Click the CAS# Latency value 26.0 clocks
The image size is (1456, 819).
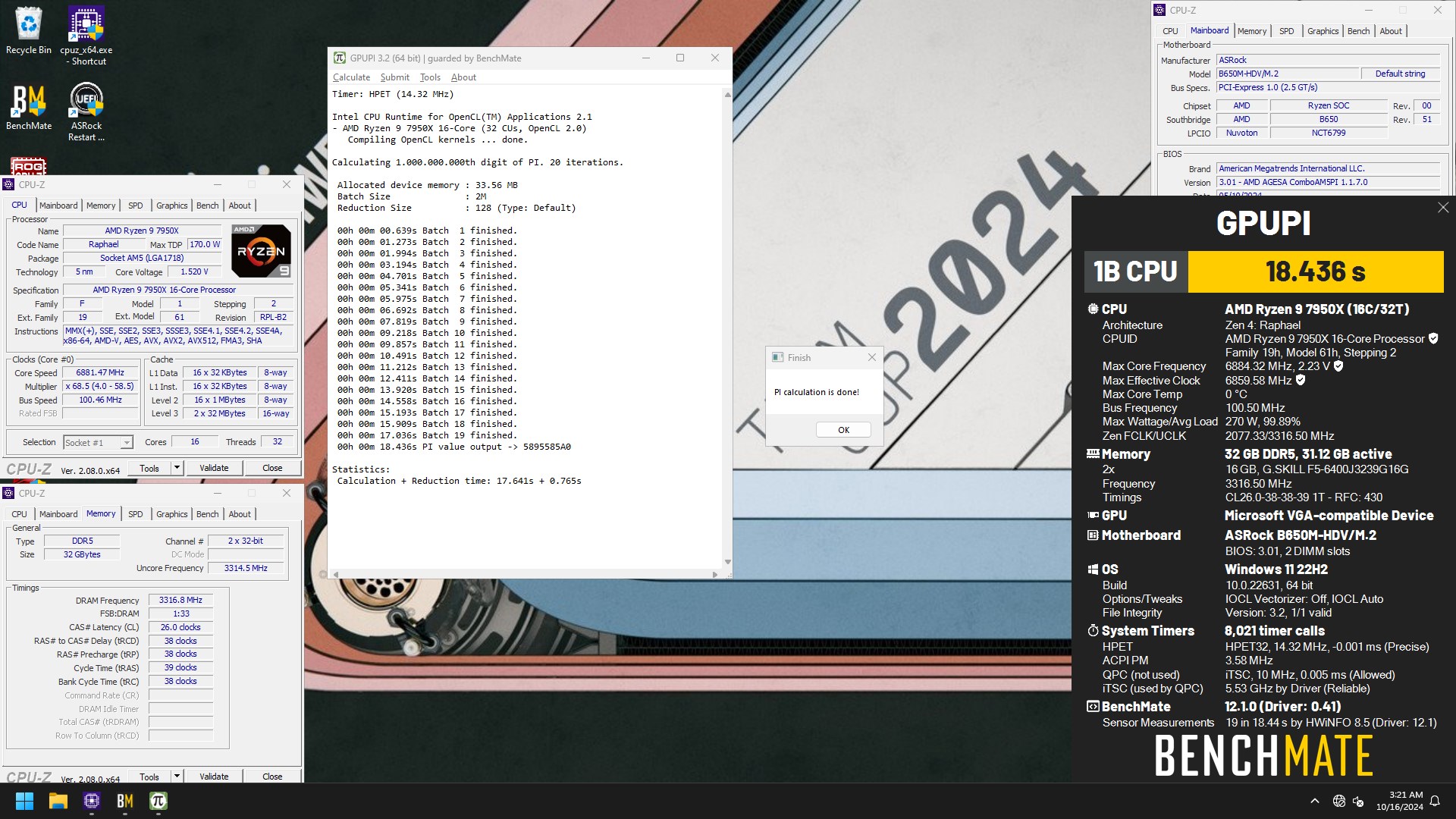click(x=180, y=627)
